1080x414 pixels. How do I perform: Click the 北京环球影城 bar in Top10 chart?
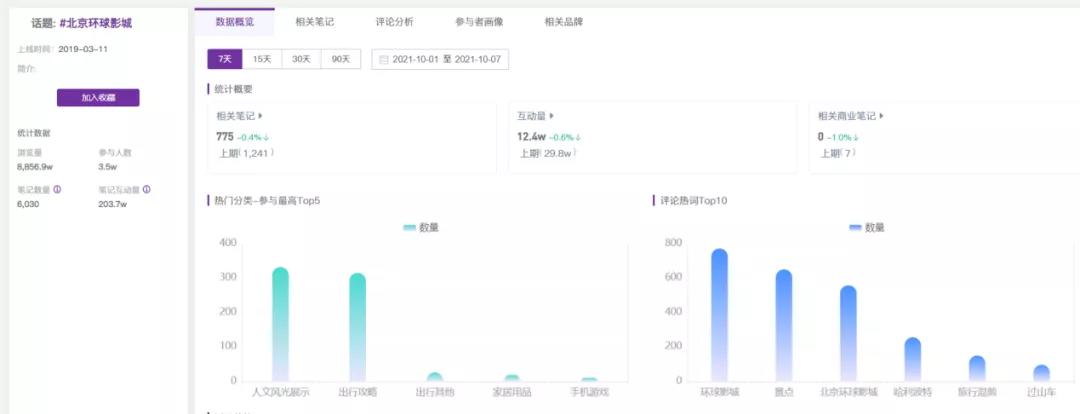848,333
